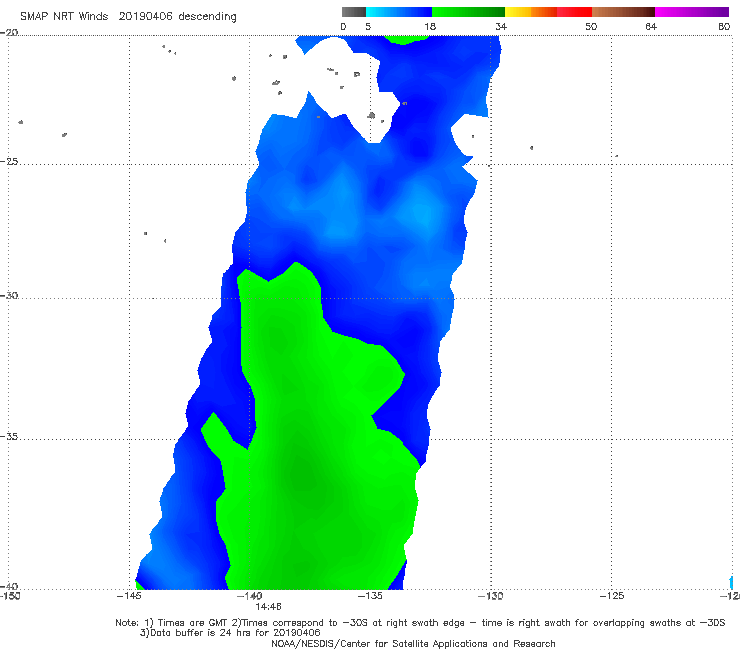
Task: Click the longitude label '-135'
Action: point(370,596)
